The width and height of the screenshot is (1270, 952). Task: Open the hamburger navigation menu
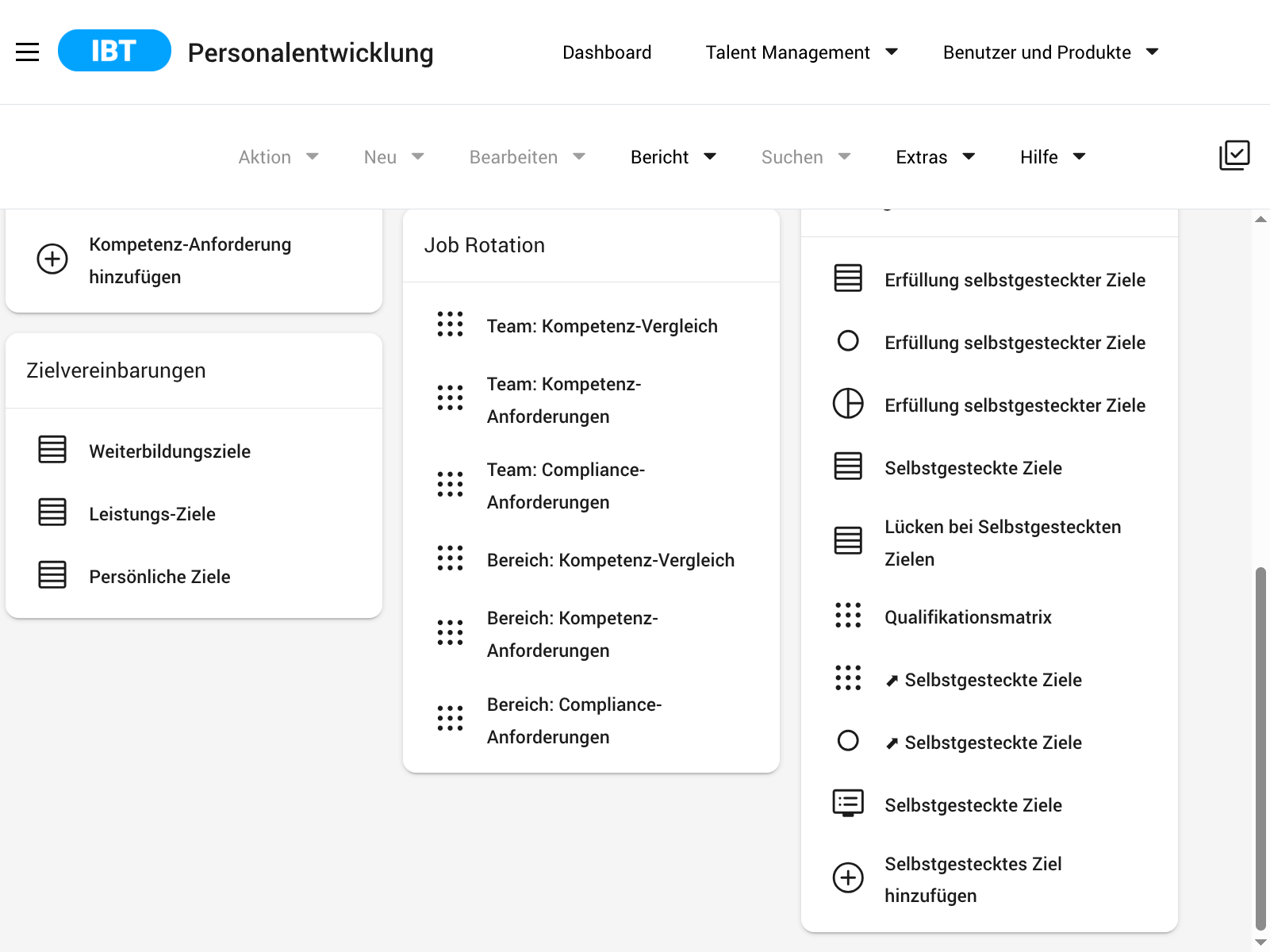(x=28, y=52)
